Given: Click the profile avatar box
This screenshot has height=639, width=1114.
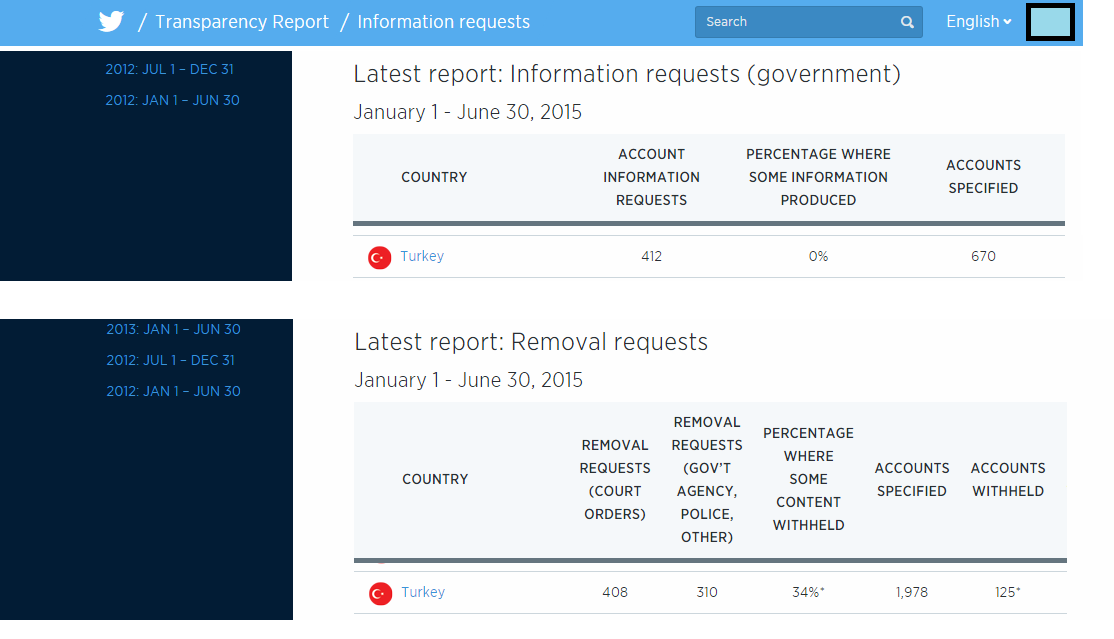Looking at the screenshot, I should (1050, 22).
